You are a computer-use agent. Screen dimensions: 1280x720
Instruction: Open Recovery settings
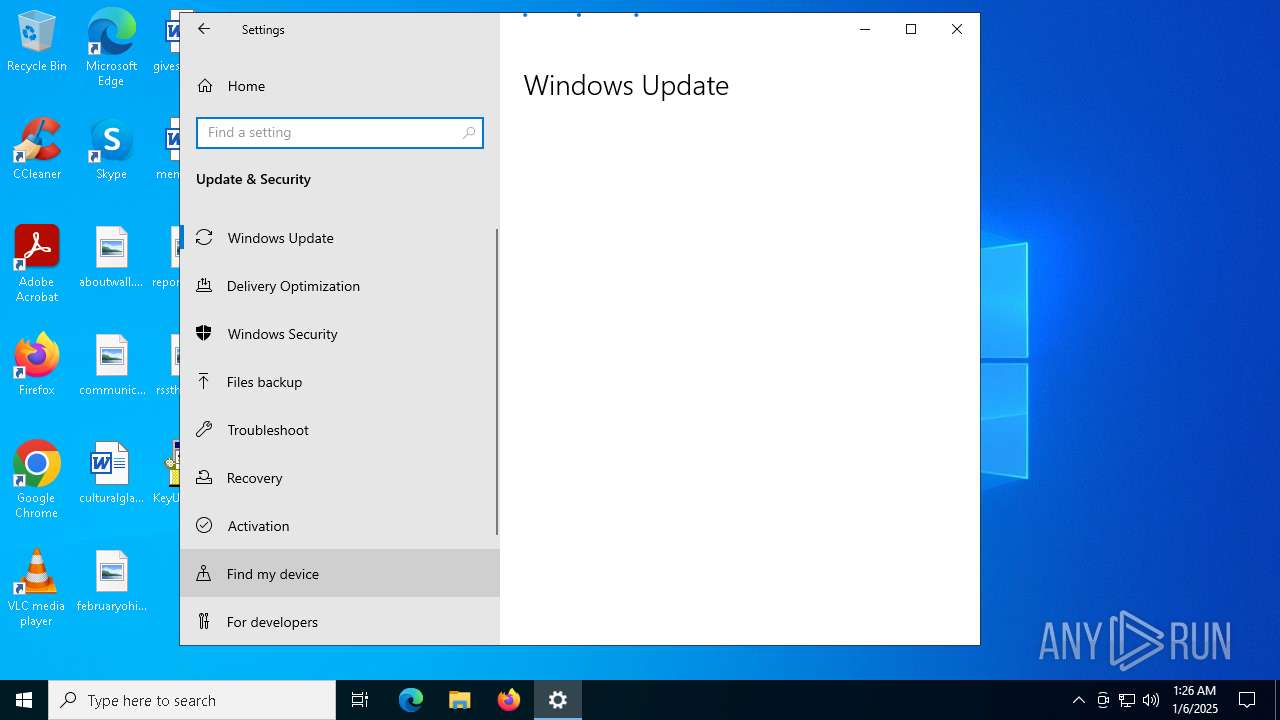(x=338, y=478)
